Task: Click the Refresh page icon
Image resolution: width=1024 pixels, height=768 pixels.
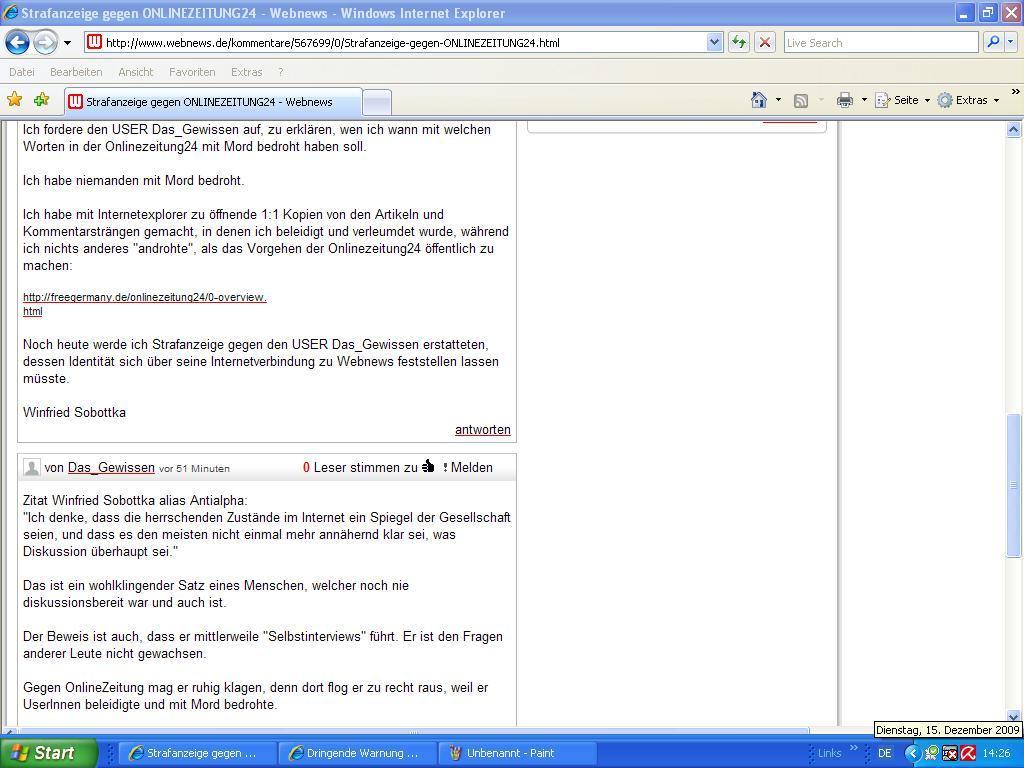Action: (739, 42)
